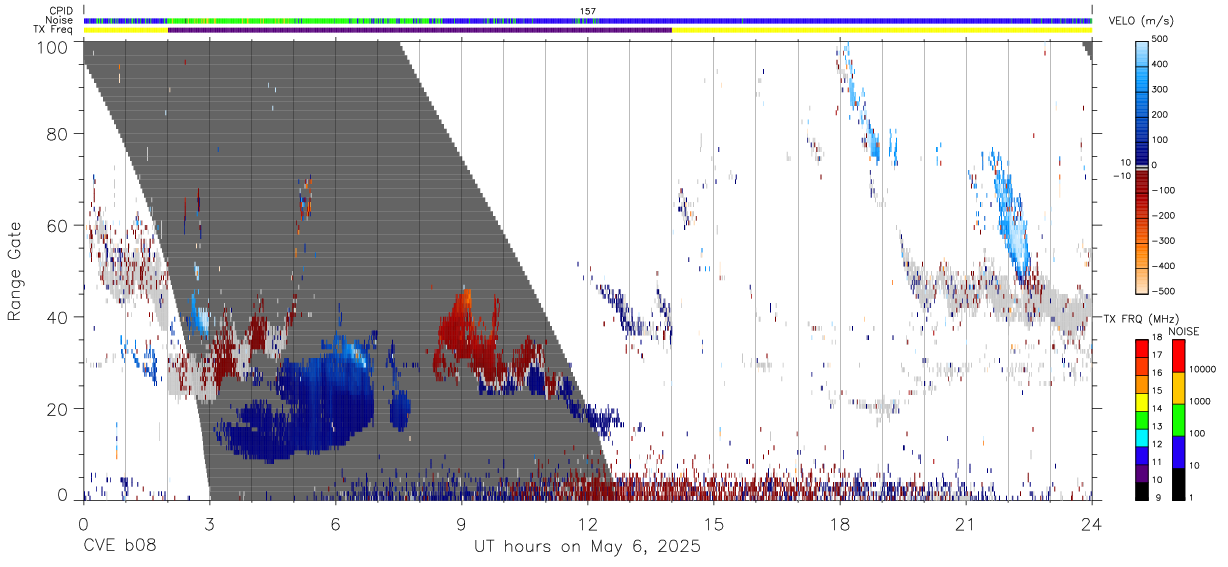Click x-axis tick label 24
This screenshot has height=567, width=1228.
pos(1091,524)
